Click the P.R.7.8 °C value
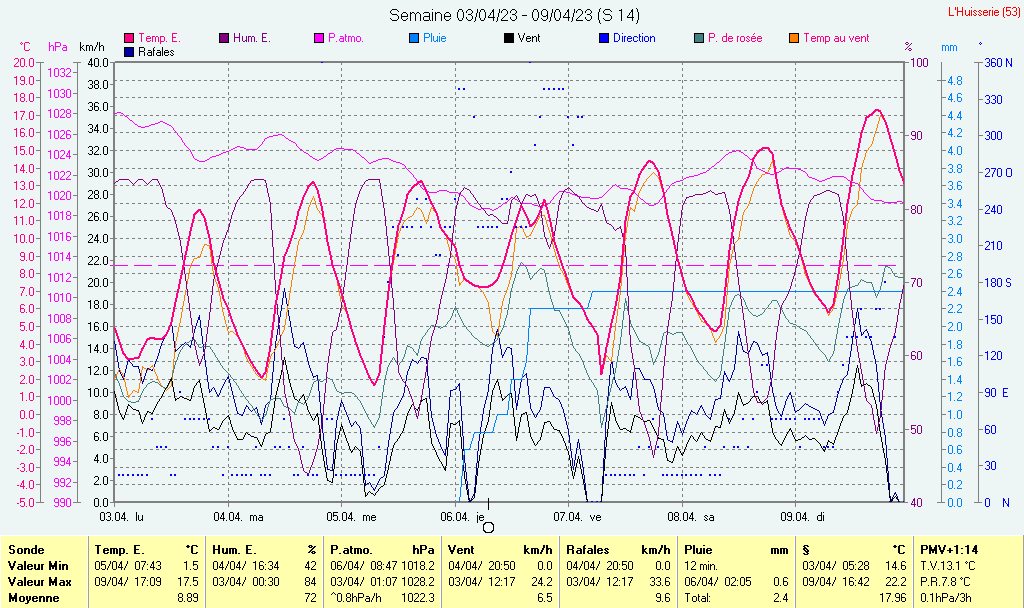 [x=946, y=581]
